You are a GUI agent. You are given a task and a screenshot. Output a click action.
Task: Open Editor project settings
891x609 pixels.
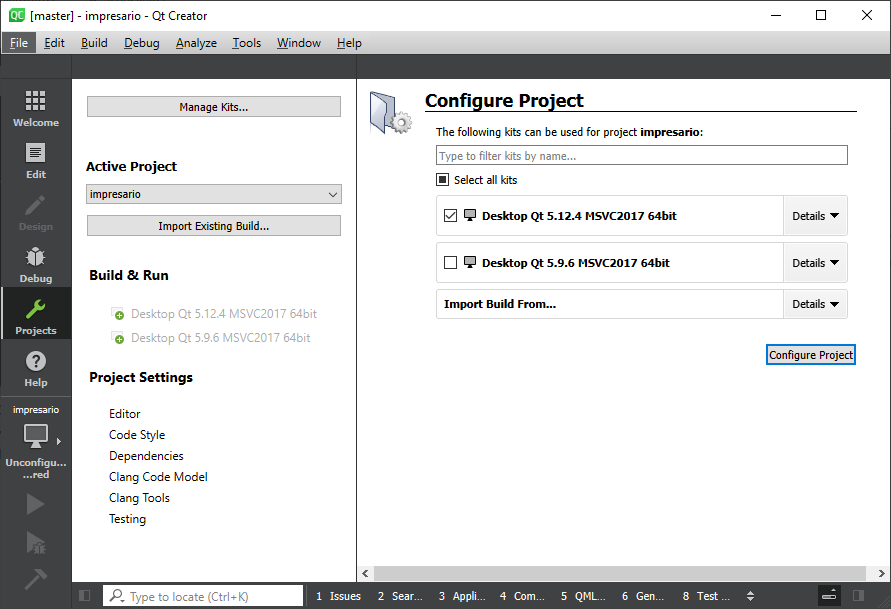point(124,414)
